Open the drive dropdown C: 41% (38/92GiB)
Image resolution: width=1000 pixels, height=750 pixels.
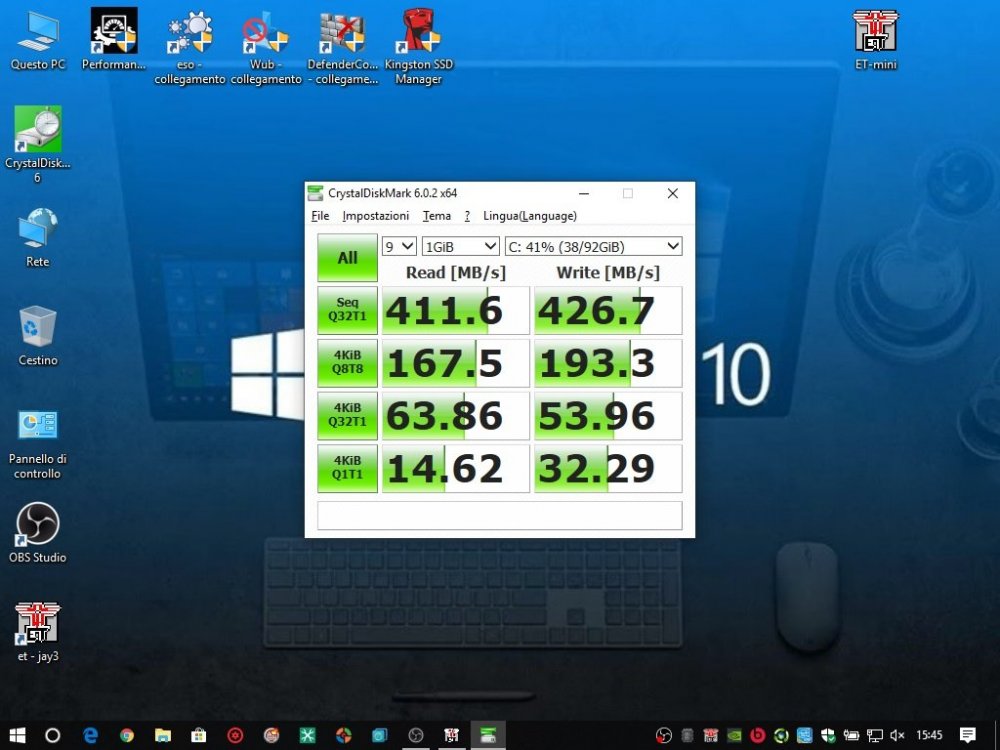pos(593,246)
